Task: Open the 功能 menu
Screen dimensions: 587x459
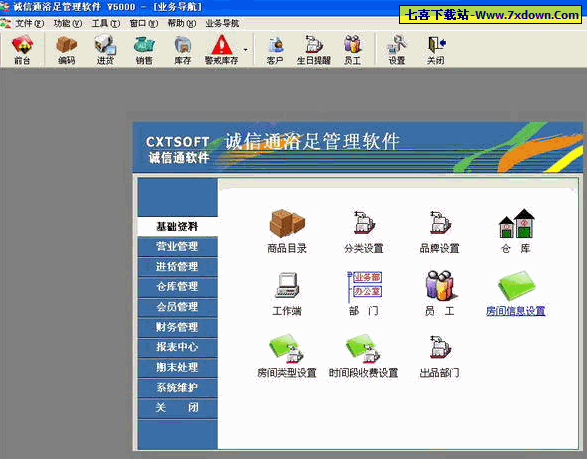Action: pyautogui.click(x=68, y=24)
